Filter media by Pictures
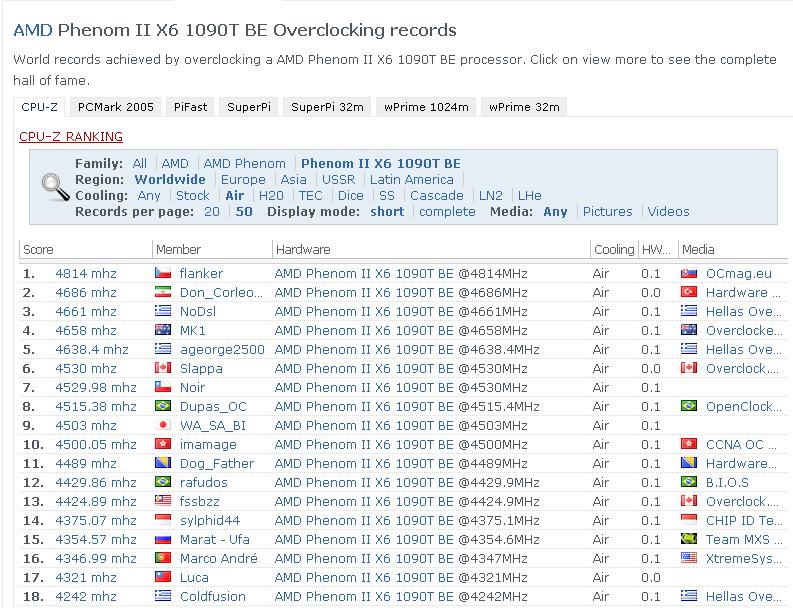This screenshot has height=608, width=793. [607, 211]
